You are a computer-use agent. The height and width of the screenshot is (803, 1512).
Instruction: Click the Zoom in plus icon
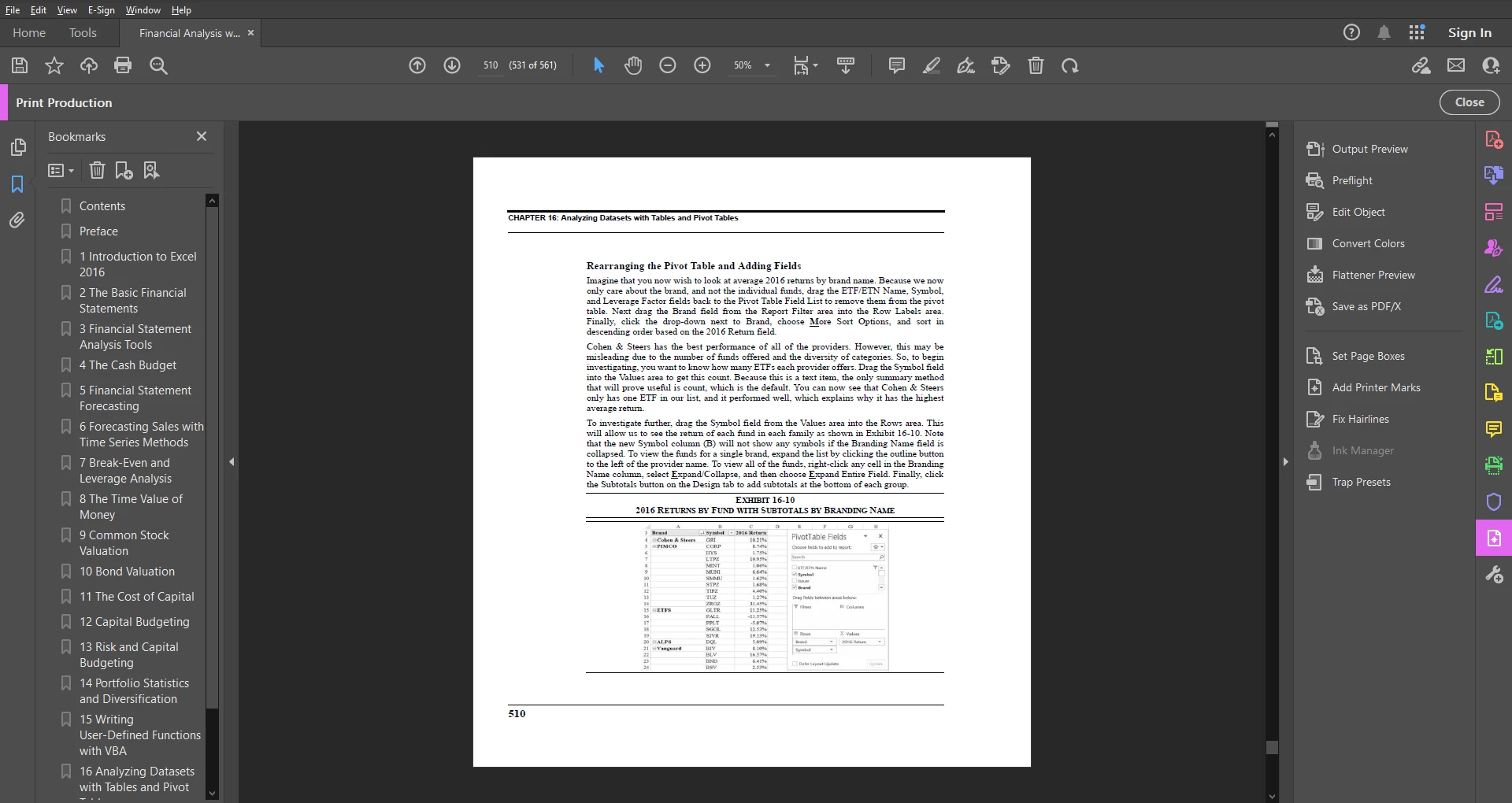(x=702, y=65)
